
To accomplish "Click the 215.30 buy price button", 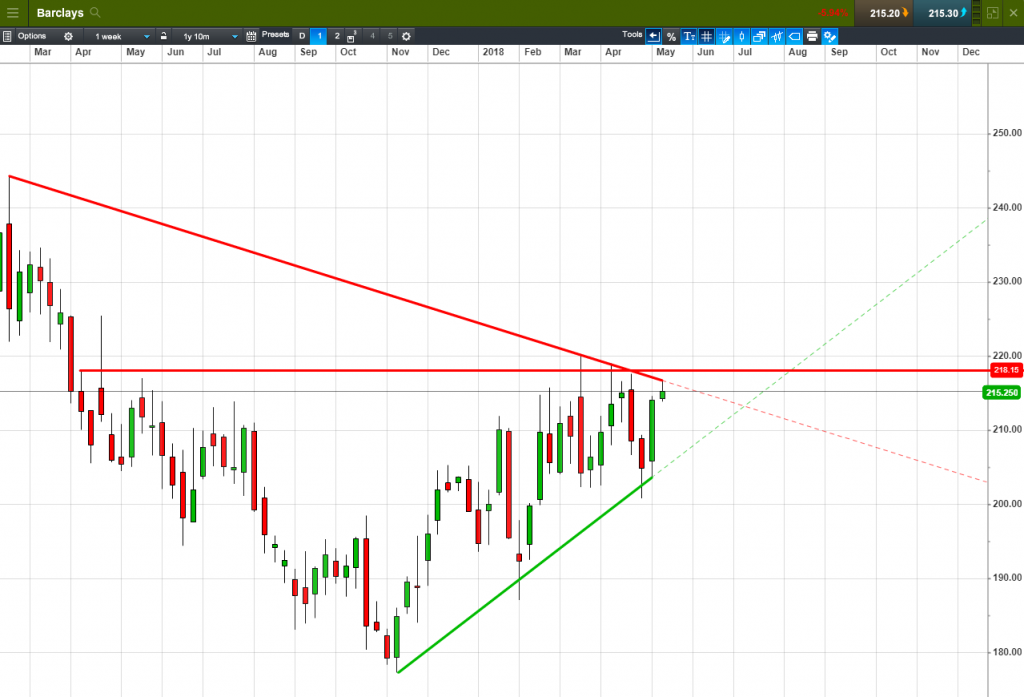I will (x=942, y=13).
